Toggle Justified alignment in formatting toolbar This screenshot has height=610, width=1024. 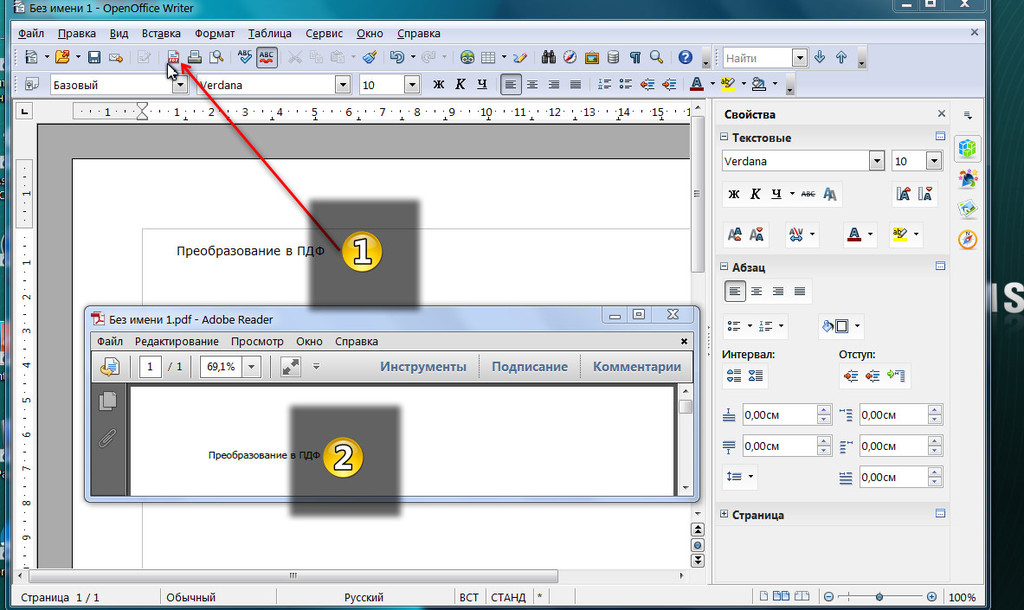click(x=575, y=84)
